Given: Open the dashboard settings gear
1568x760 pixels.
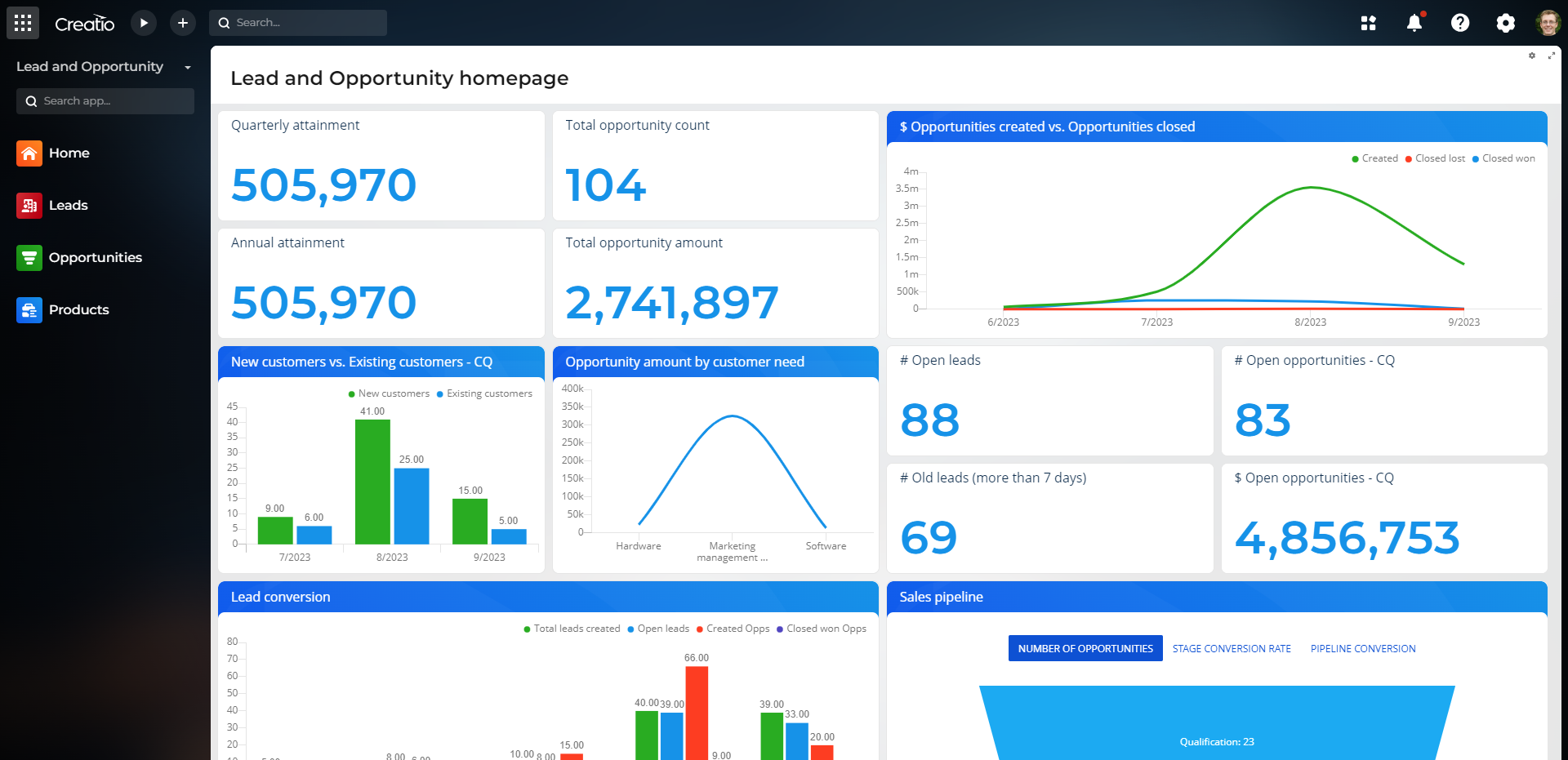Looking at the screenshot, I should (x=1532, y=56).
